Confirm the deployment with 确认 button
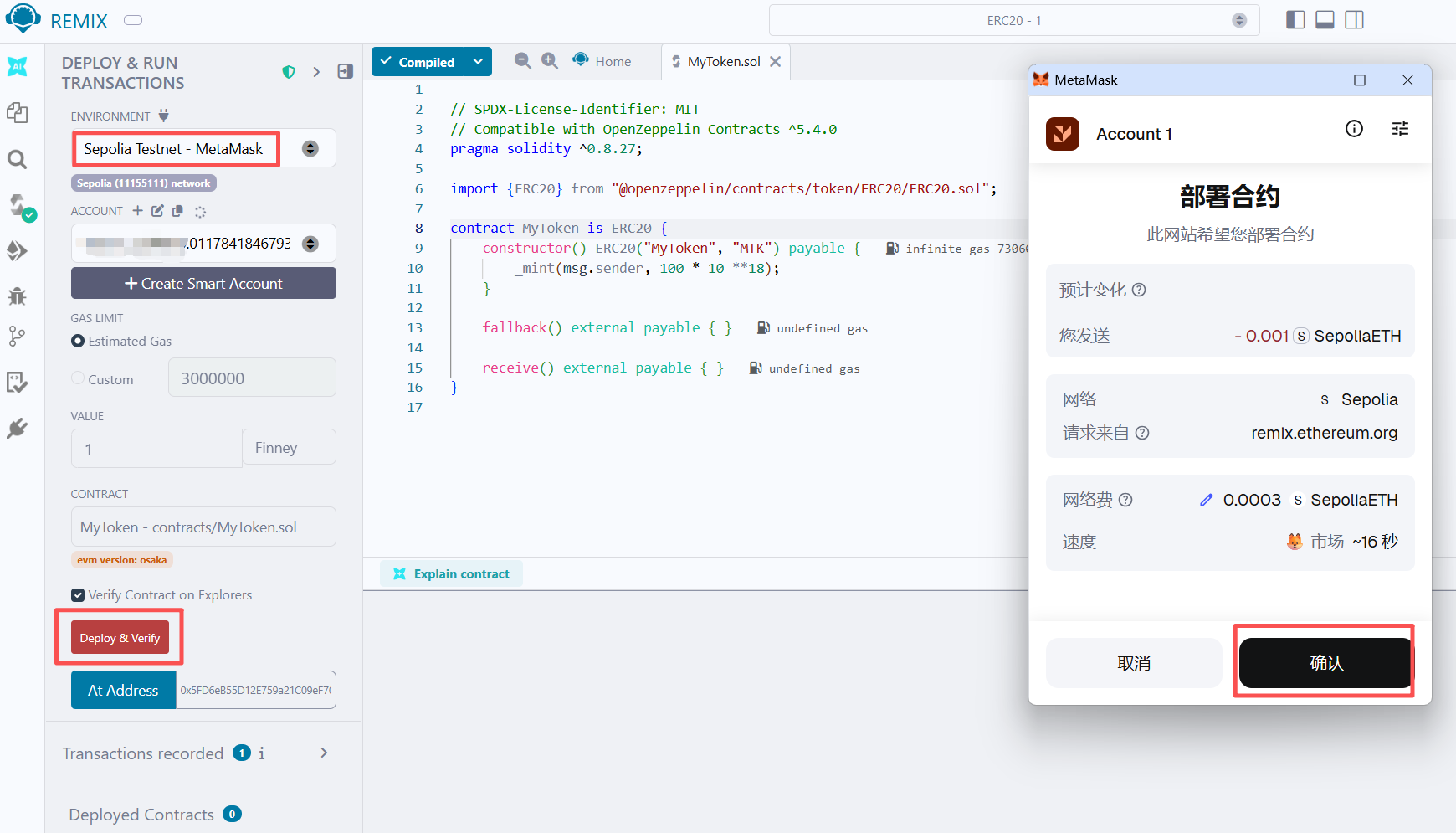Screen dimensions: 1456x833 pyautogui.click(x=1325, y=663)
